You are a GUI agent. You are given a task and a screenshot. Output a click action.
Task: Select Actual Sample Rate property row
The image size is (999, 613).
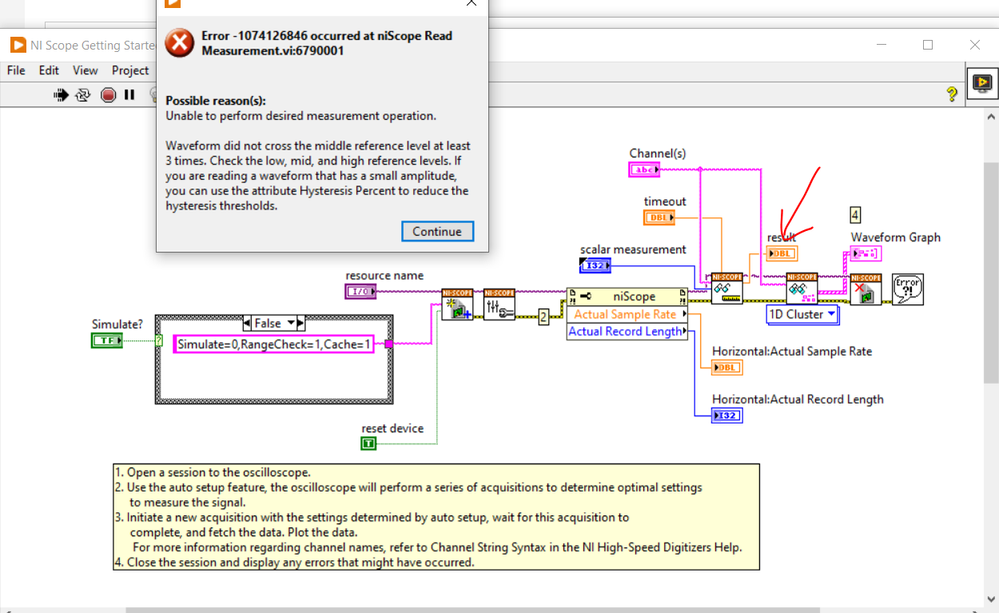[627, 314]
